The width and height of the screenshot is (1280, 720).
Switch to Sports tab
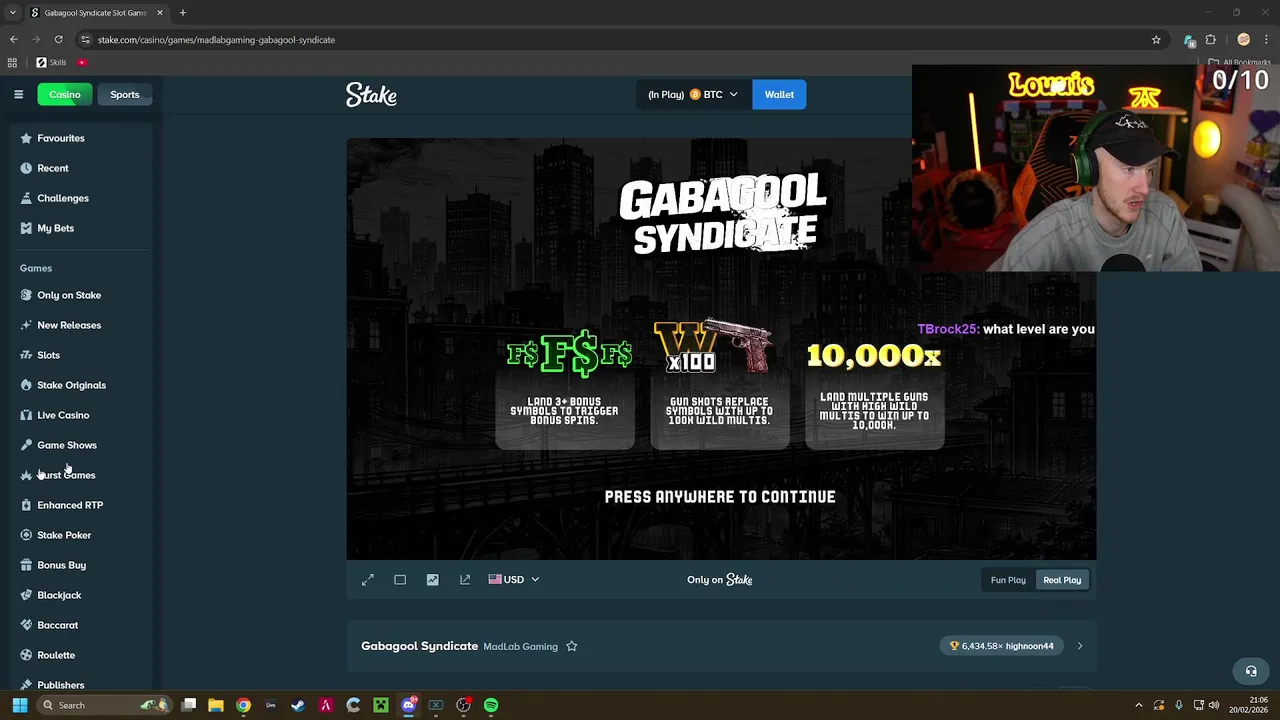point(125,95)
